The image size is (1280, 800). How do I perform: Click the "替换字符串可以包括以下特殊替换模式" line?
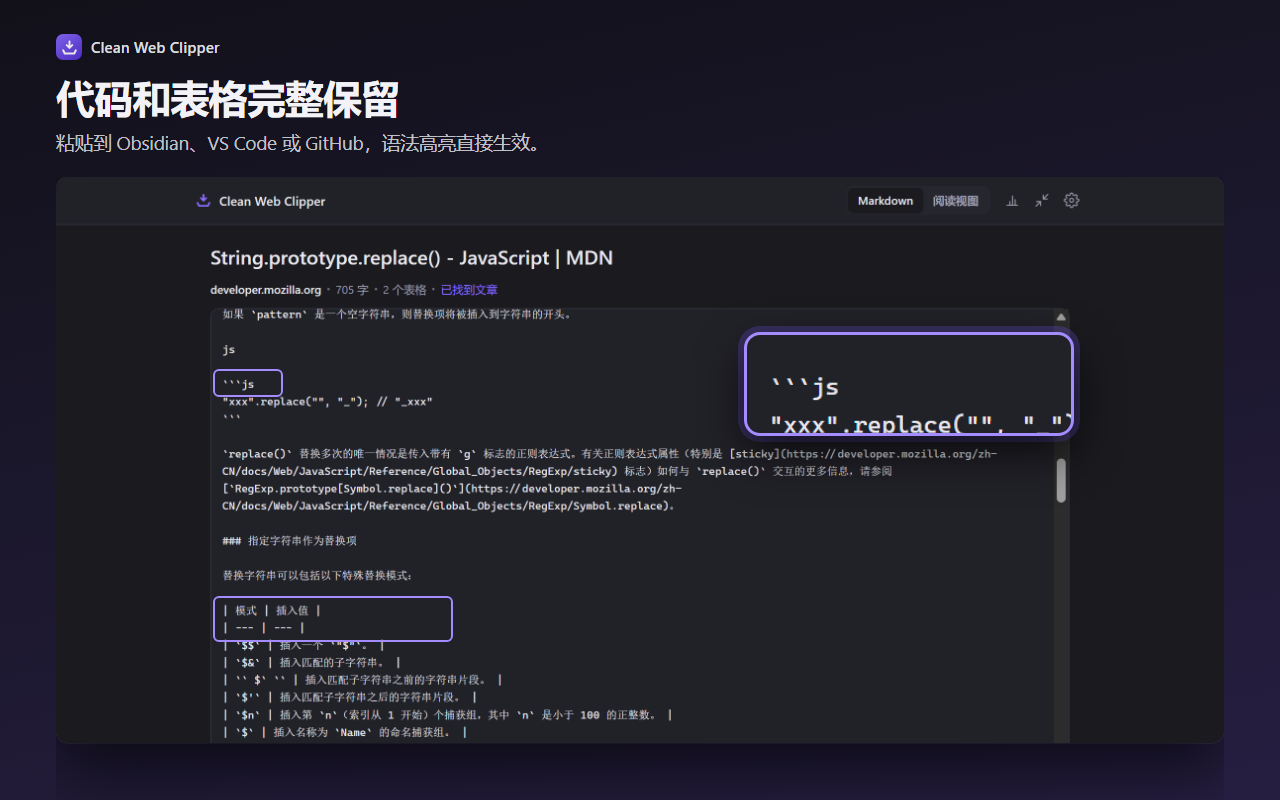317,575
